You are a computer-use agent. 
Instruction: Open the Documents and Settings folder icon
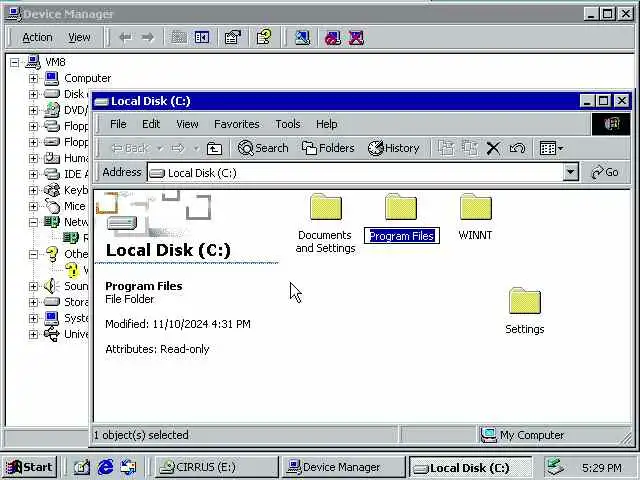(x=325, y=207)
